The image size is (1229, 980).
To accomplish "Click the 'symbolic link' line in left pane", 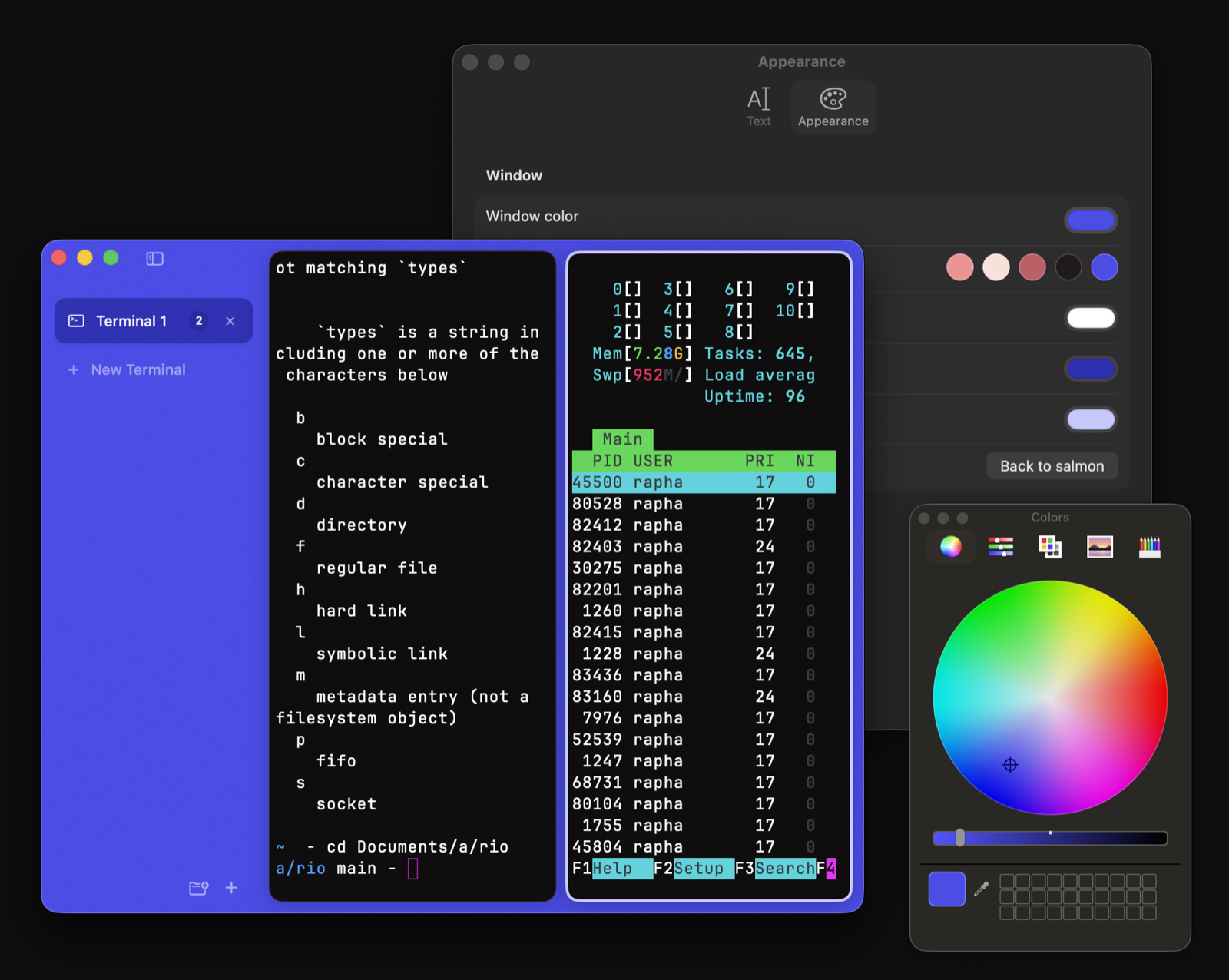I will pyautogui.click(x=382, y=654).
